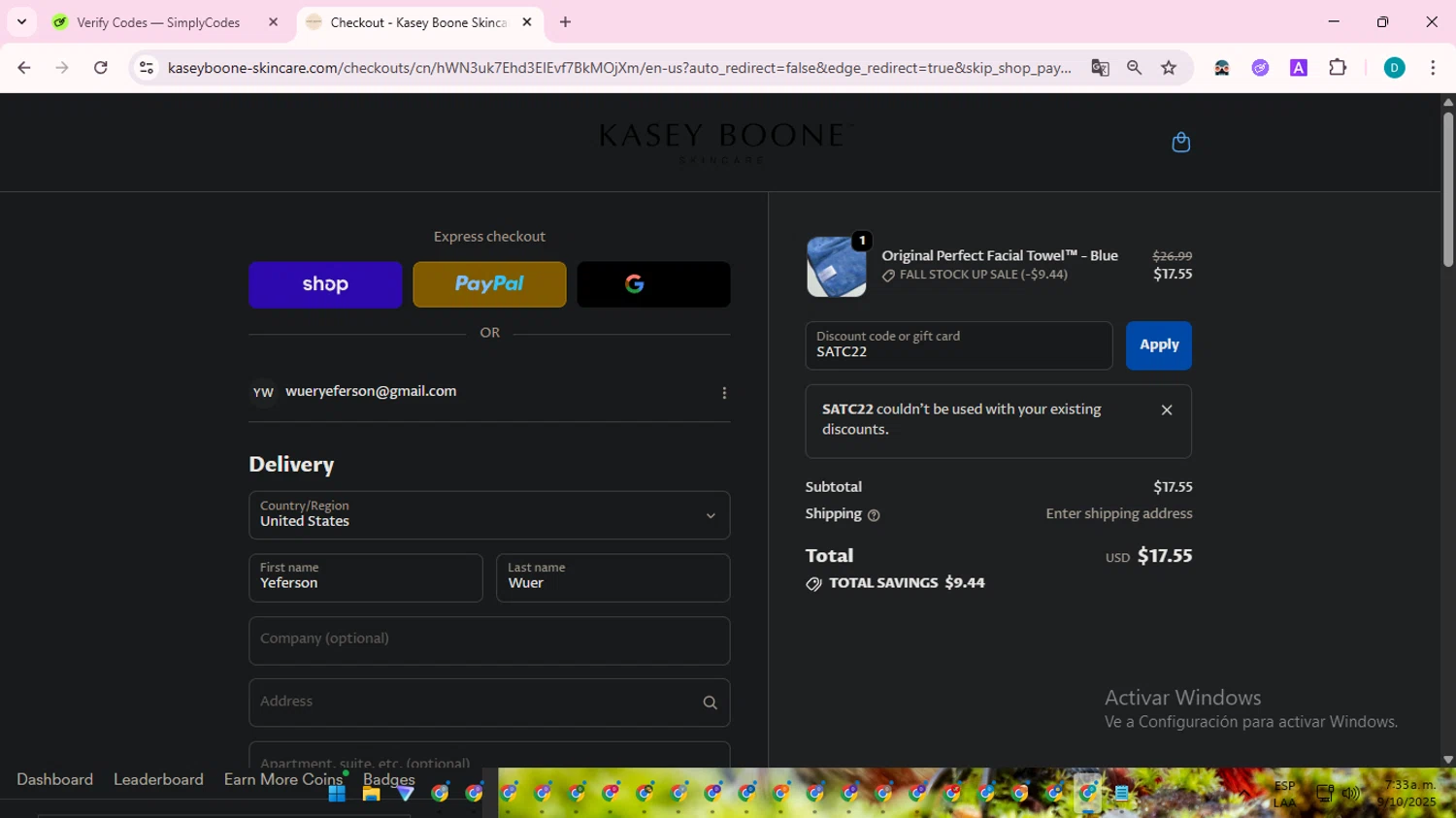Click the volume icon in system tray
The height and width of the screenshot is (818, 1456).
pyautogui.click(x=1350, y=794)
